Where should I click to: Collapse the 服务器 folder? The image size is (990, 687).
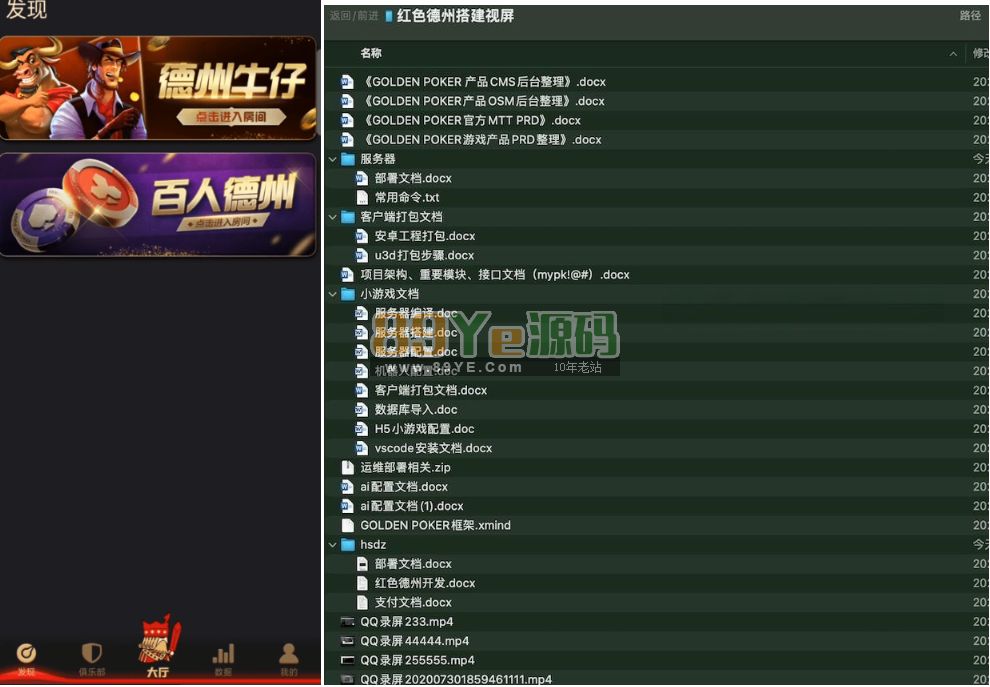333,159
